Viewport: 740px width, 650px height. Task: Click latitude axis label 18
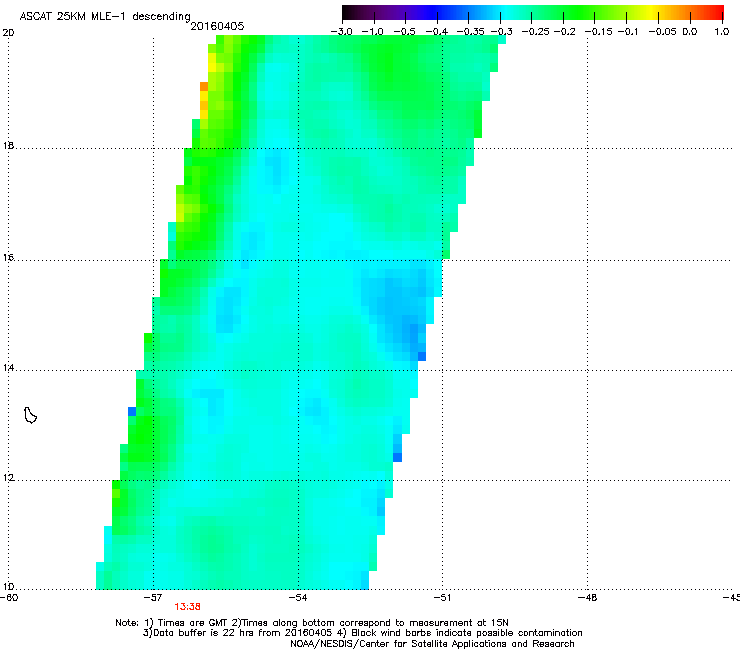[x=8, y=146]
